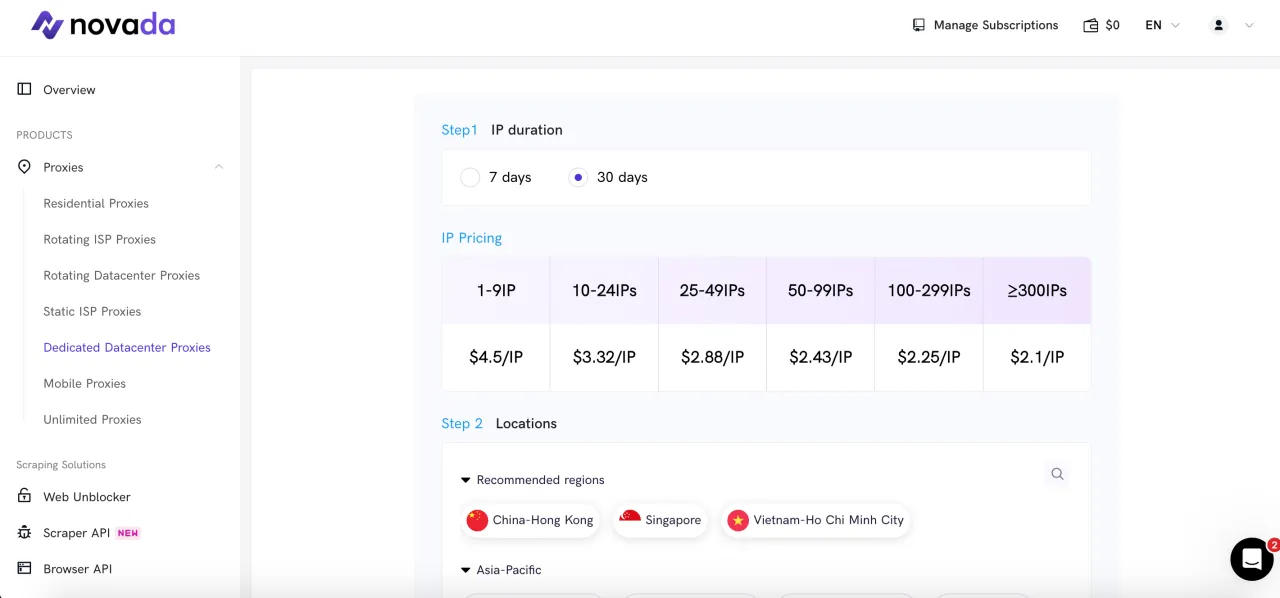Open Static ISP Proxies page
Image resolution: width=1280 pixels, height=598 pixels.
(x=92, y=311)
